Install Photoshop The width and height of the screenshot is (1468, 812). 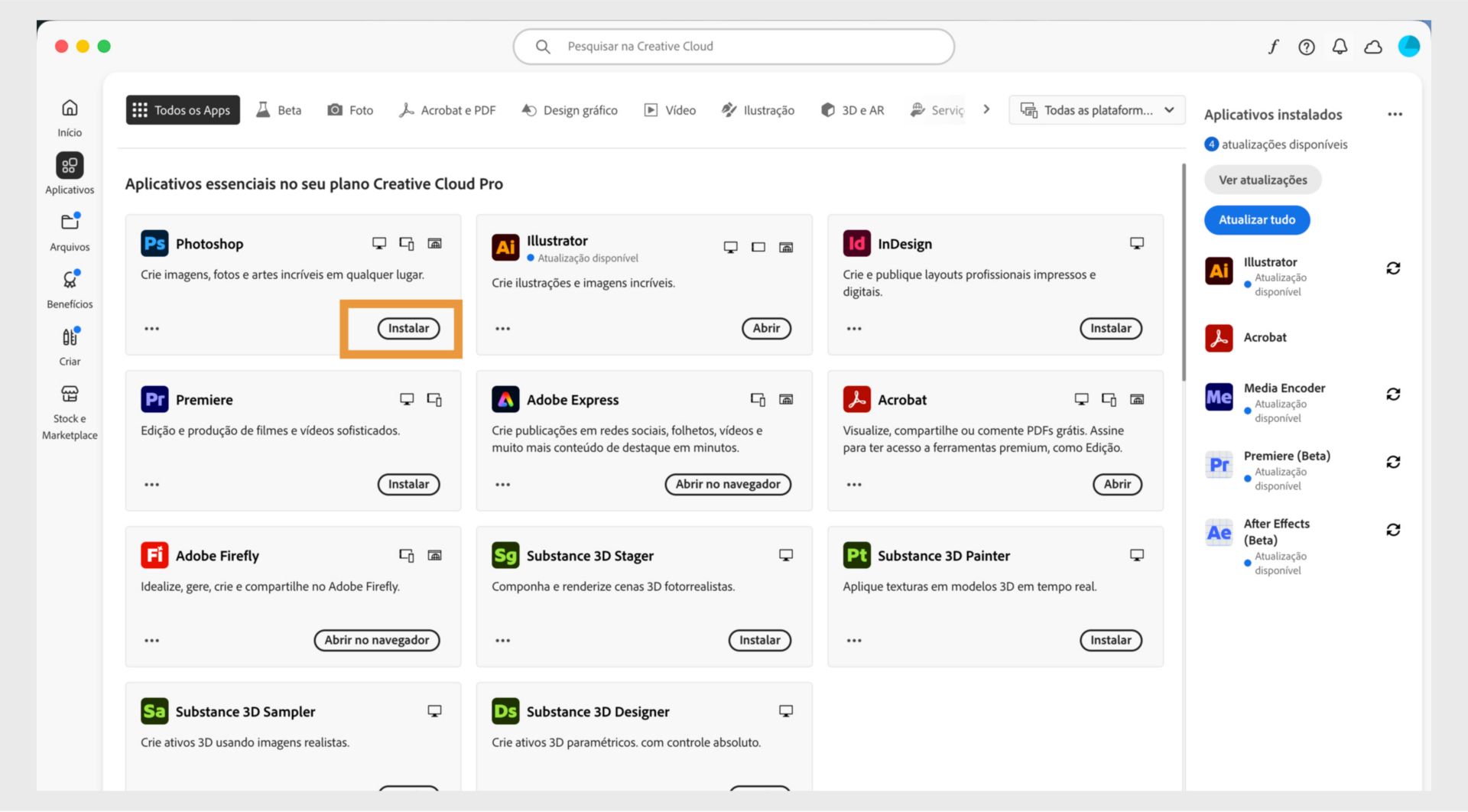(408, 329)
